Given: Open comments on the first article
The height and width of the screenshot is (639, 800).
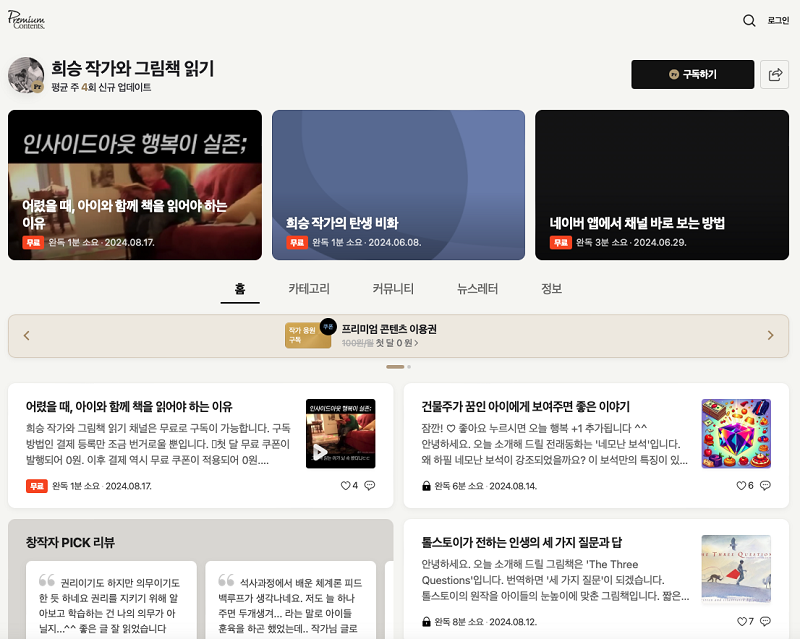Looking at the screenshot, I should tap(370, 486).
